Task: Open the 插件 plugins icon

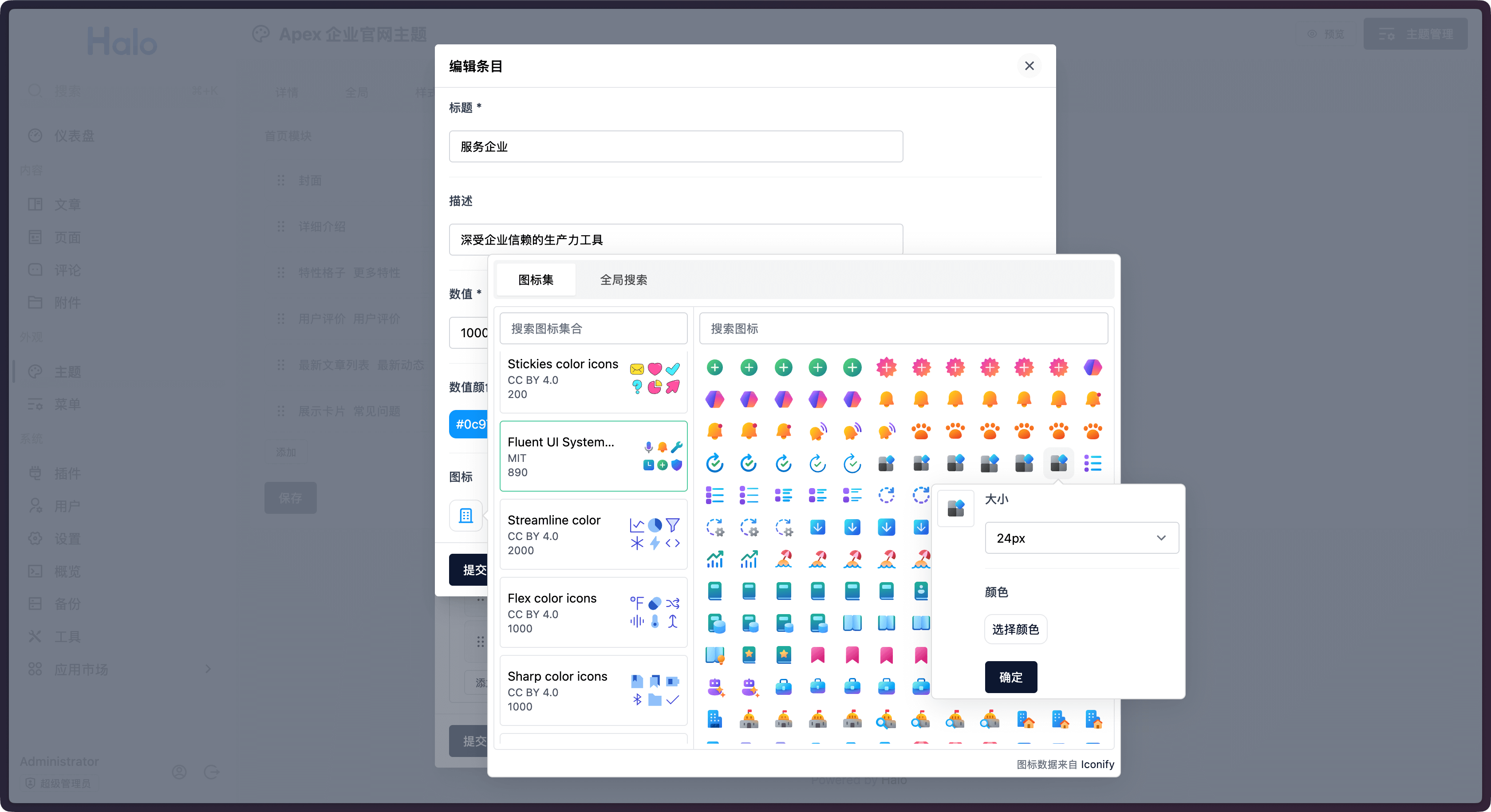Action: click(x=35, y=473)
